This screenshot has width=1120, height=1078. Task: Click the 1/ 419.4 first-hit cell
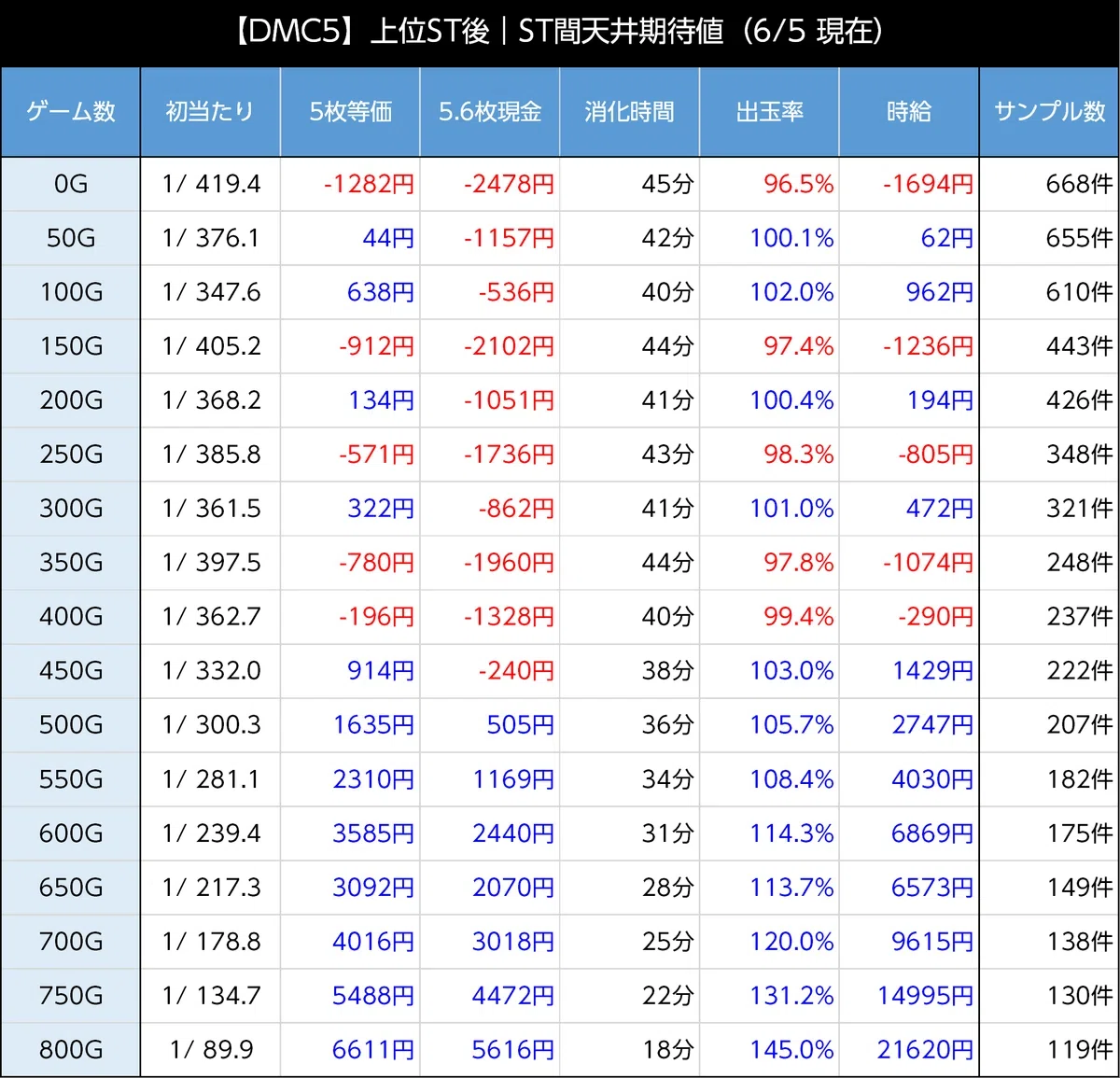[x=210, y=184]
